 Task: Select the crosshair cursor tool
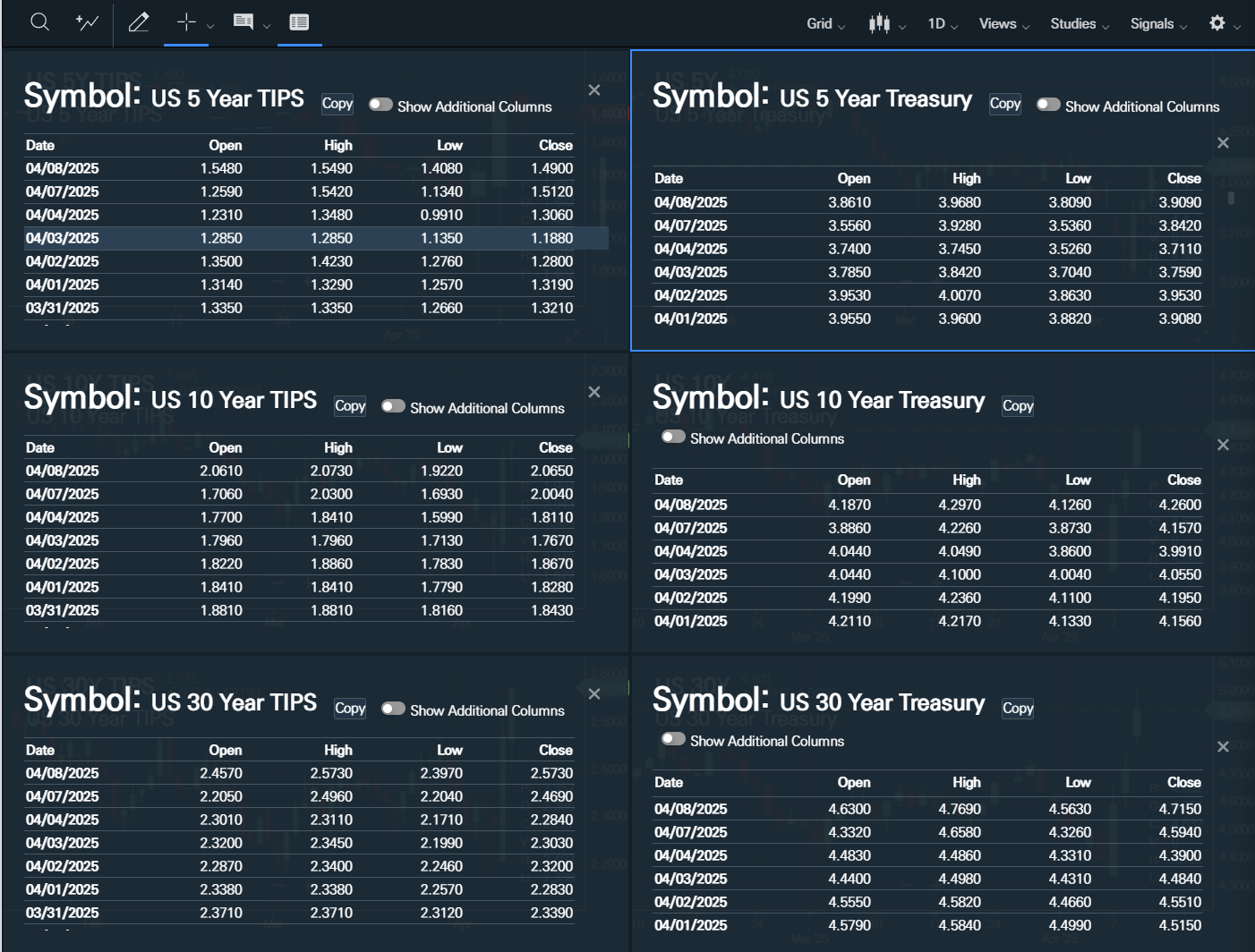pos(186,22)
